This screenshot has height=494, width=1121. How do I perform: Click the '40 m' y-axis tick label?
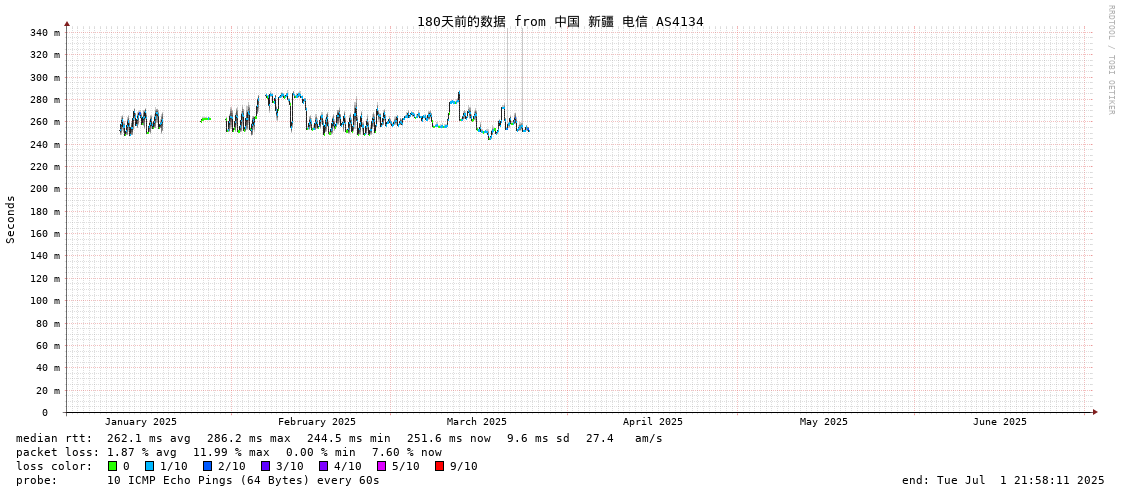[48, 368]
